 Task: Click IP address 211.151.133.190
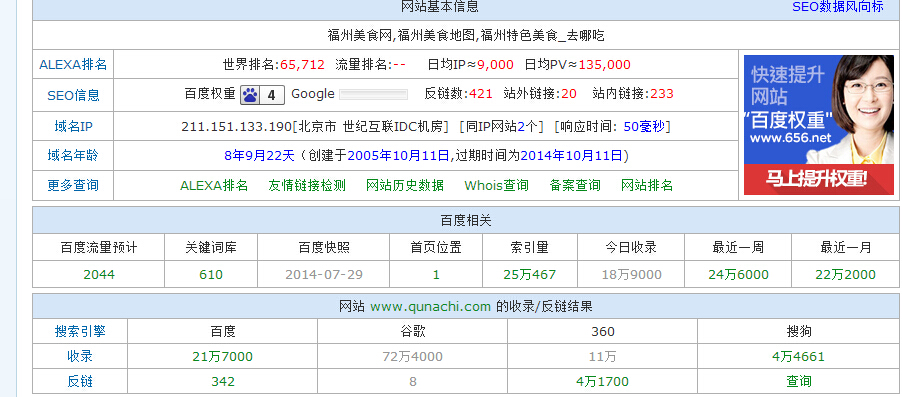coord(236,127)
